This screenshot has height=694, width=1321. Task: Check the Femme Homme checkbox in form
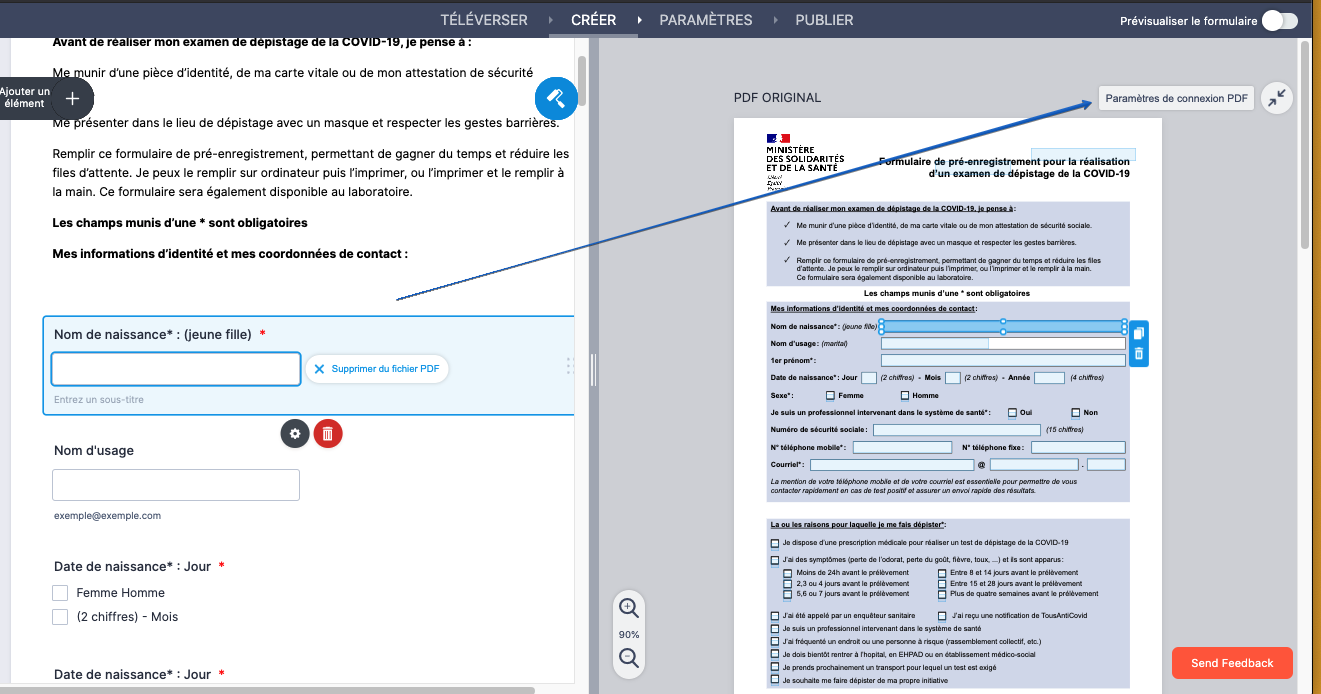point(60,593)
